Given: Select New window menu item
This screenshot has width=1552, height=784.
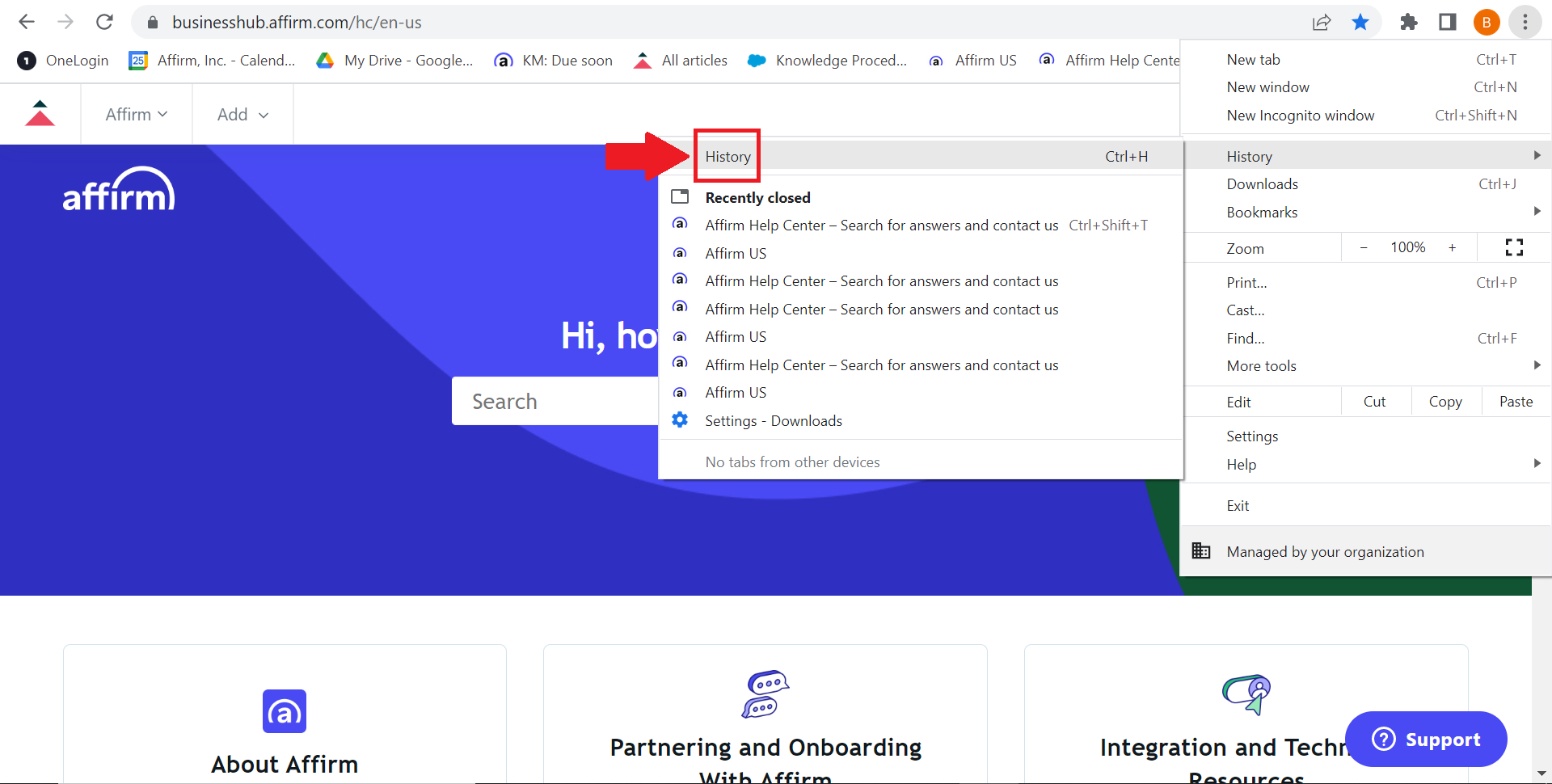Looking at the screenshot, I should pos(1366,86).
